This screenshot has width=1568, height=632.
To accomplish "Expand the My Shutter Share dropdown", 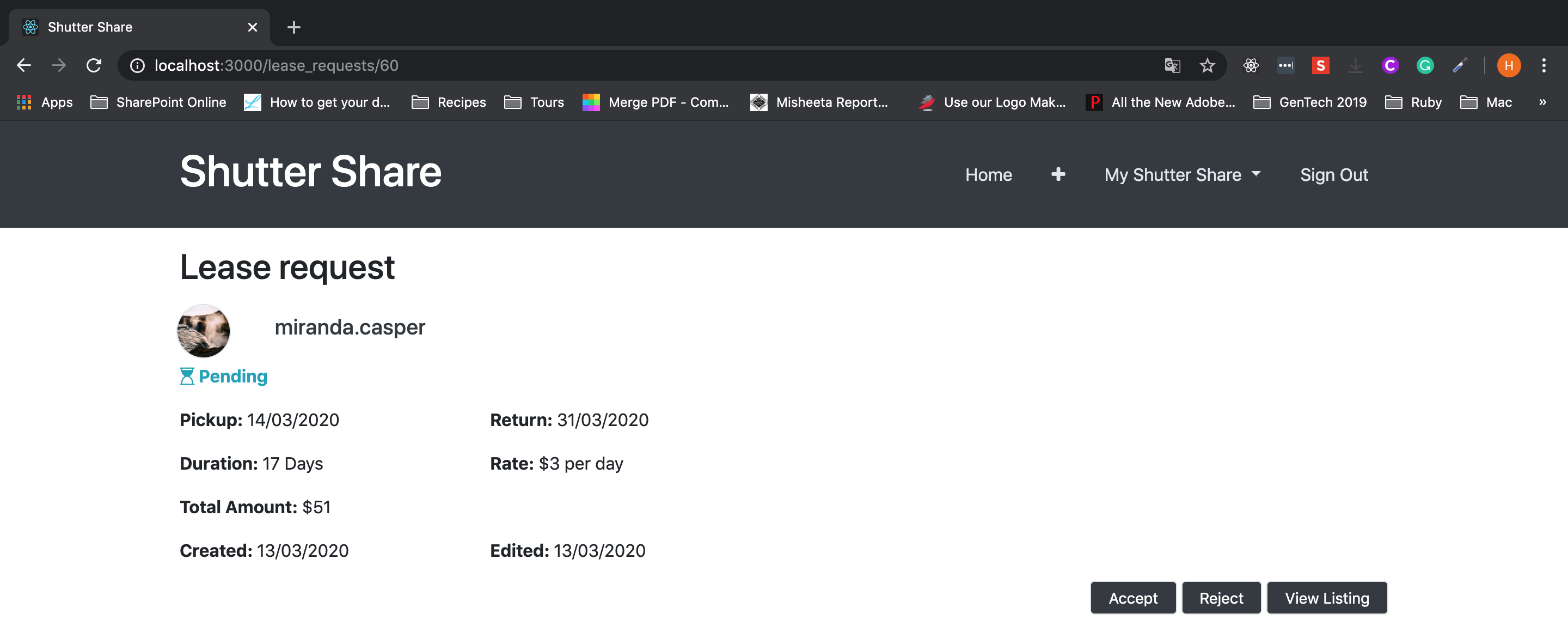I will [x=1182, y=175].
